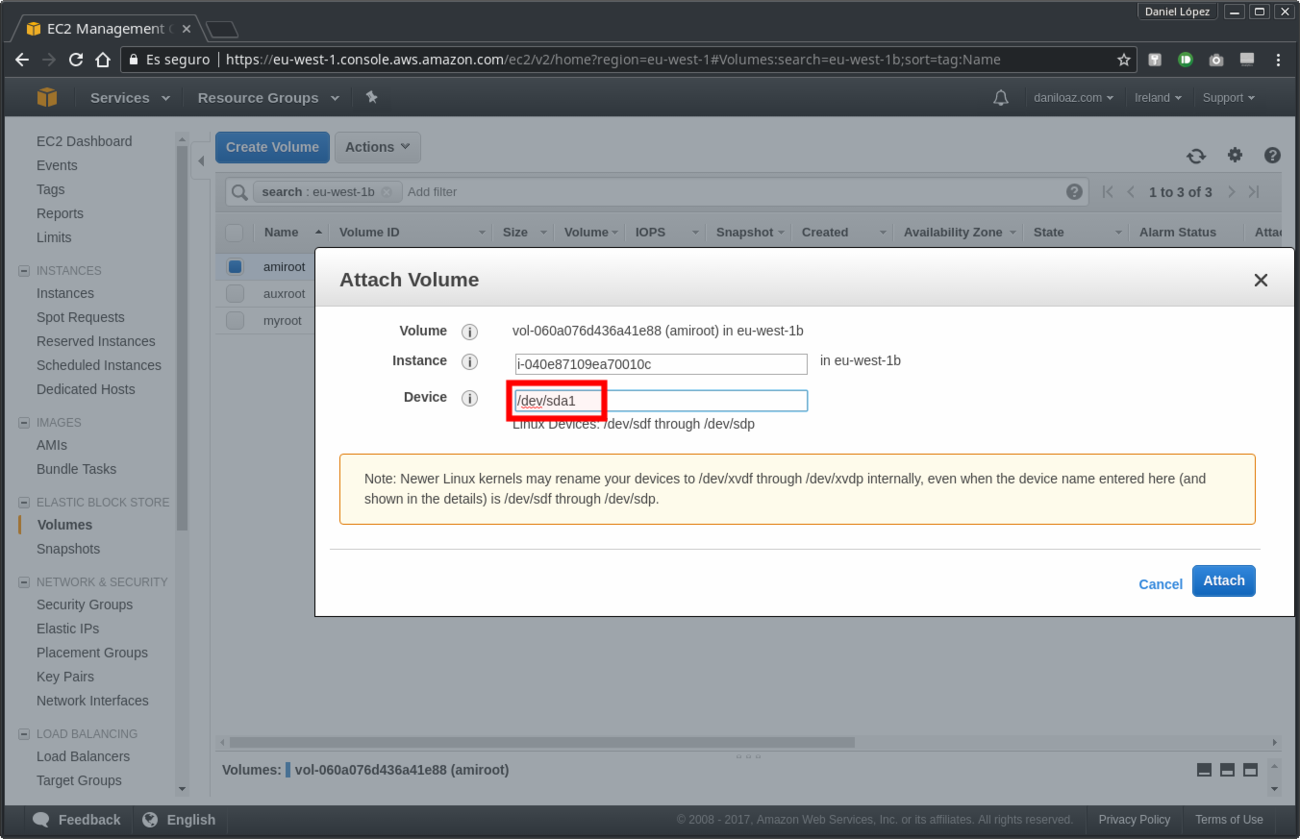The image size is (1300, 839).
Task: Open the Actions dropdown
Action: [377, 146]
